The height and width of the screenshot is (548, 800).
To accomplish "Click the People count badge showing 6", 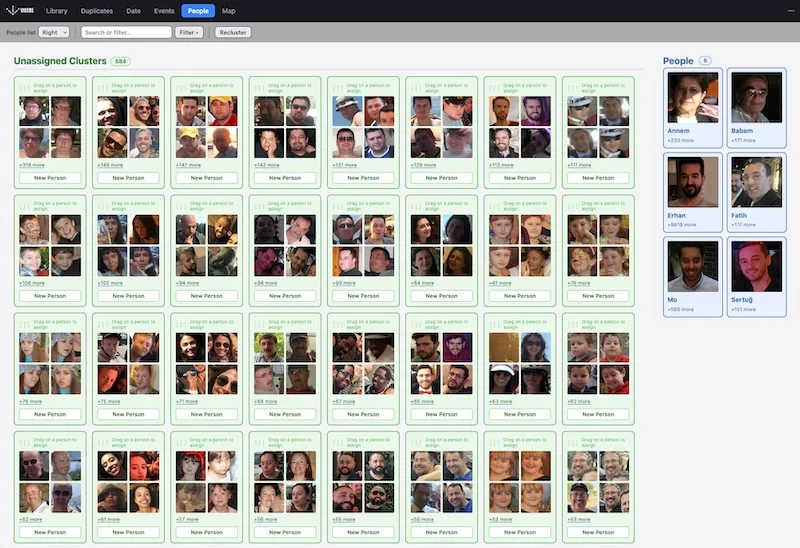I will click(705, 60).
